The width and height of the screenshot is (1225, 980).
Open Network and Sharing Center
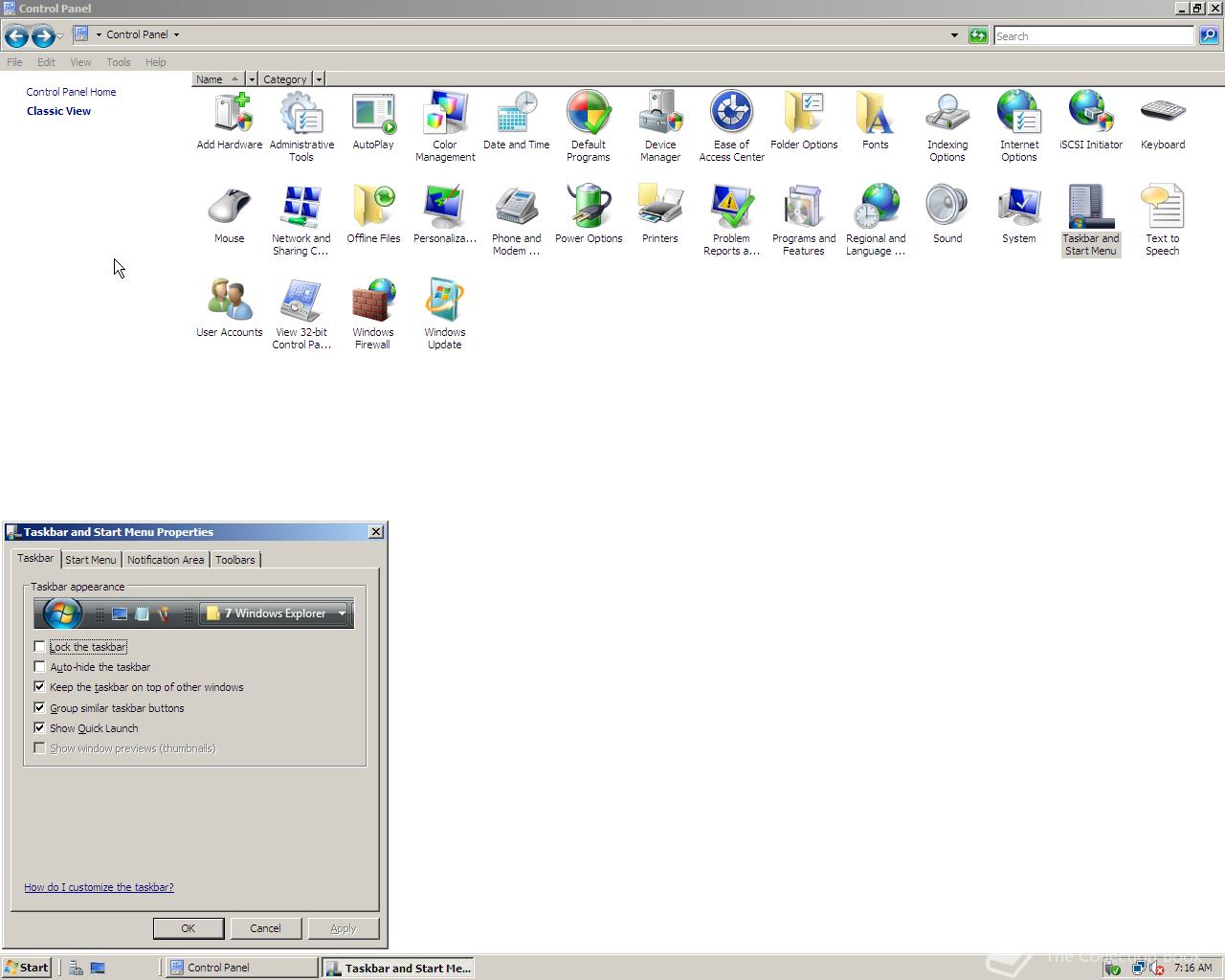pyautogui.click(x=301, y=220)
